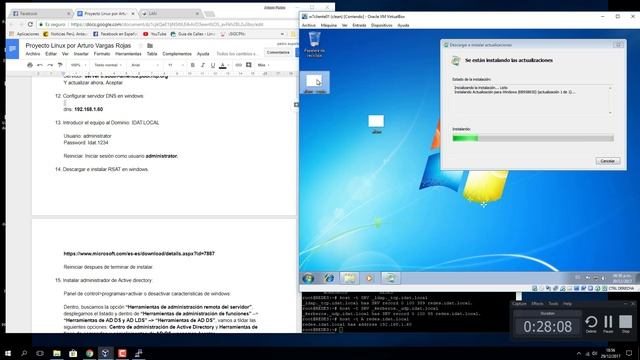Switch to the Facebook browser tab

tap(41, 13)
